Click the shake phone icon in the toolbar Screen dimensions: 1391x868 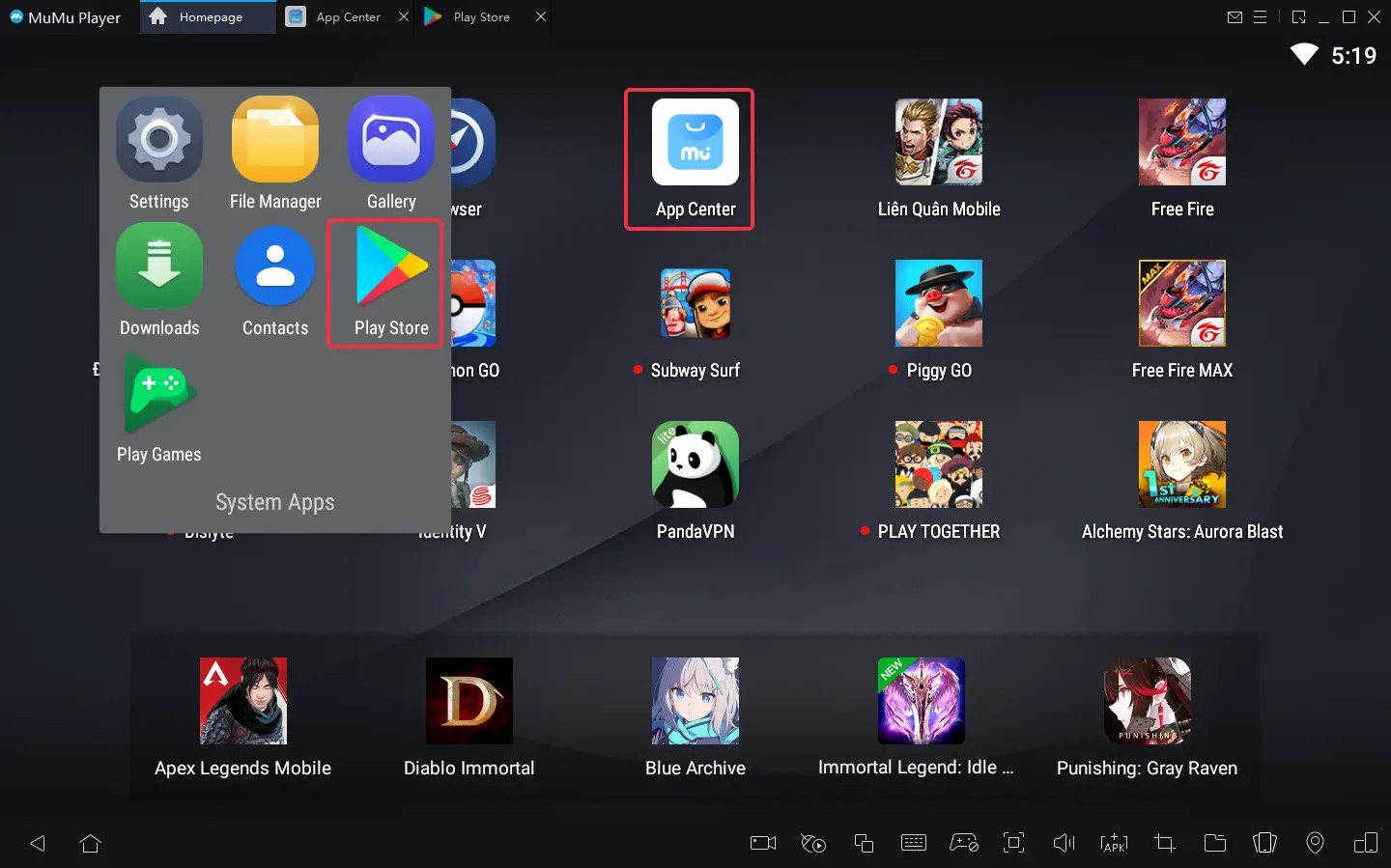(x=1264, y=843)
